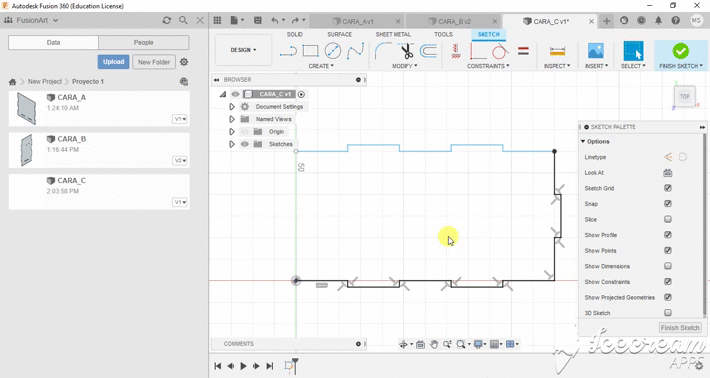Enable the Show Dimensions checkbox

click(667, 266)
